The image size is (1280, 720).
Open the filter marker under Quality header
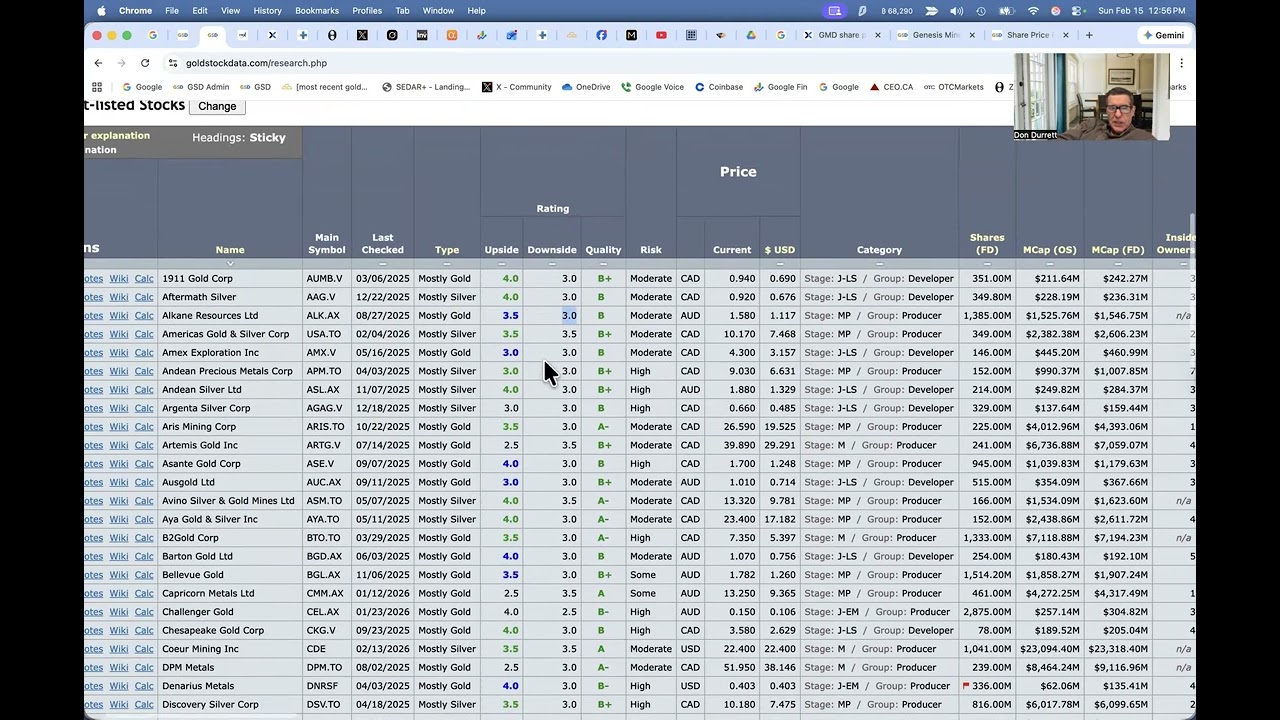tap(603, 264)
